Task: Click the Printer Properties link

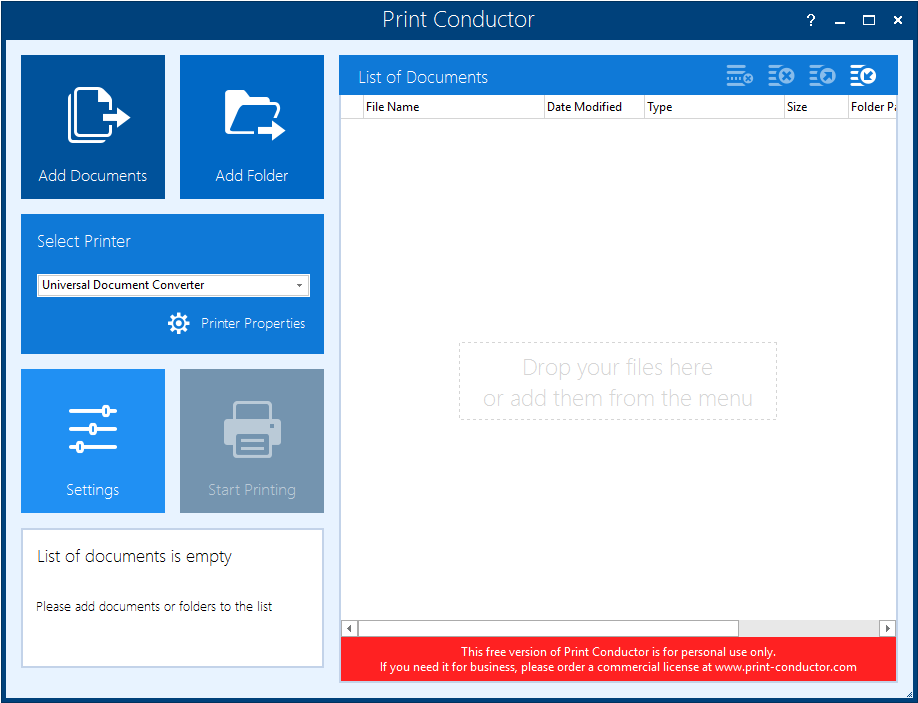Action: 253,323
